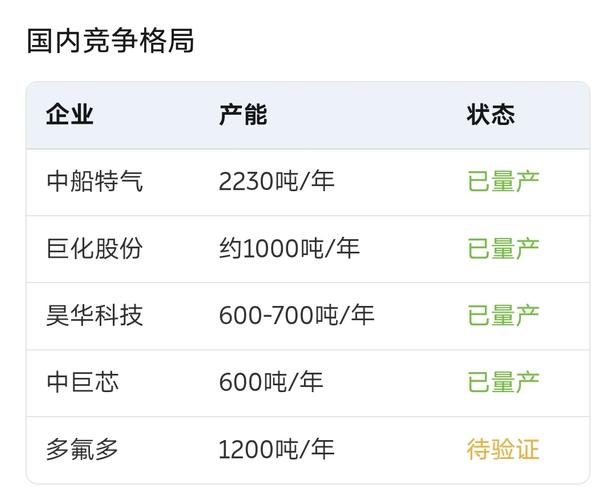The width and height of the screenshot is (616, 500).
Task: Select the 600吨/年 capacity cell
Action: [x=271, y=382]
